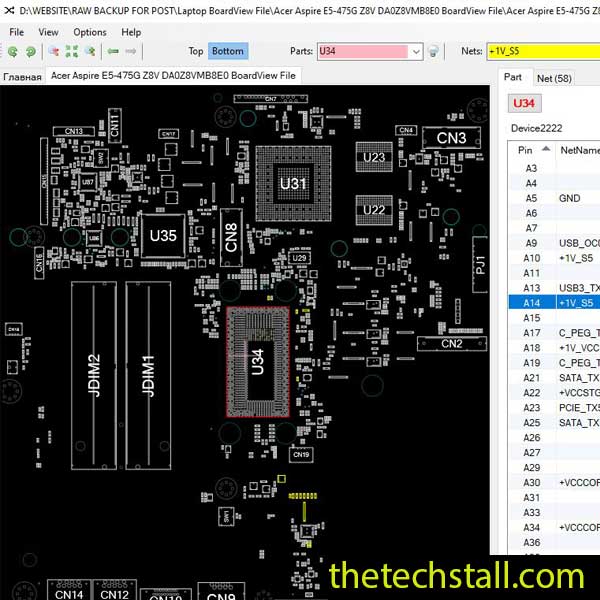The image size is (600, 600).
Task: Select pin row A10 +1V_S5
Action: [554, 258]
